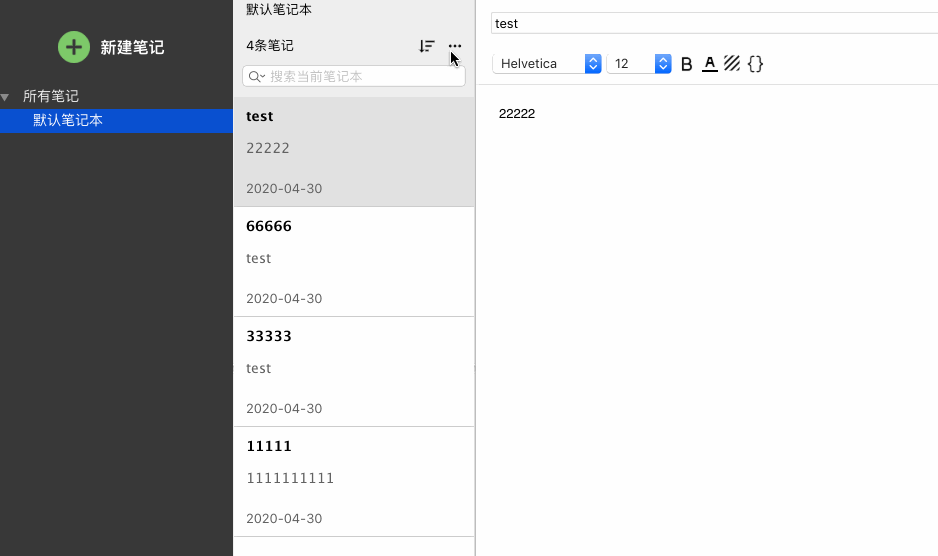Click the 2020-04-30 date under 66666

[284, 298]
